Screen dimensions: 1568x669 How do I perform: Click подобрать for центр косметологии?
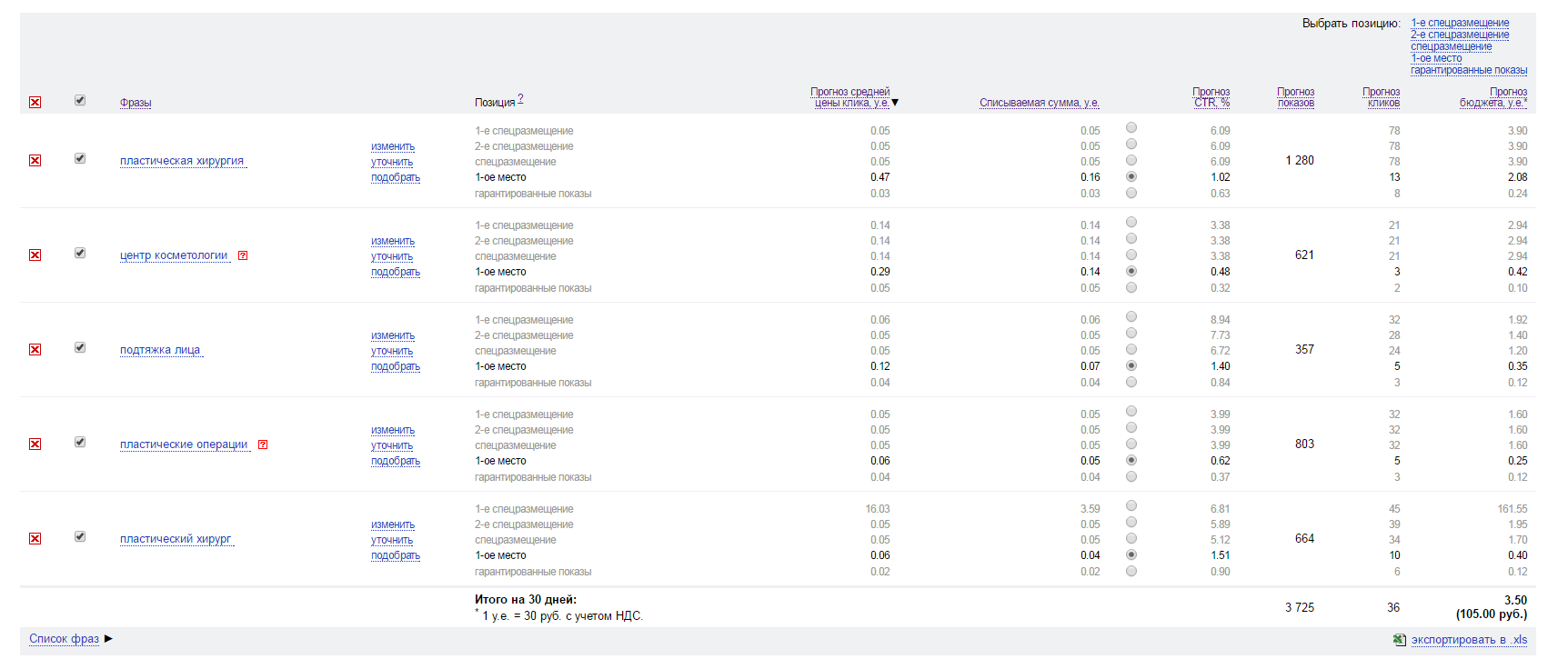pyautogui.click(x=396, y=272)
